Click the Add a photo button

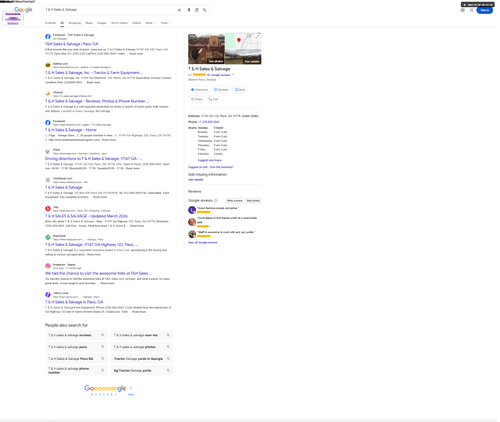253,201
